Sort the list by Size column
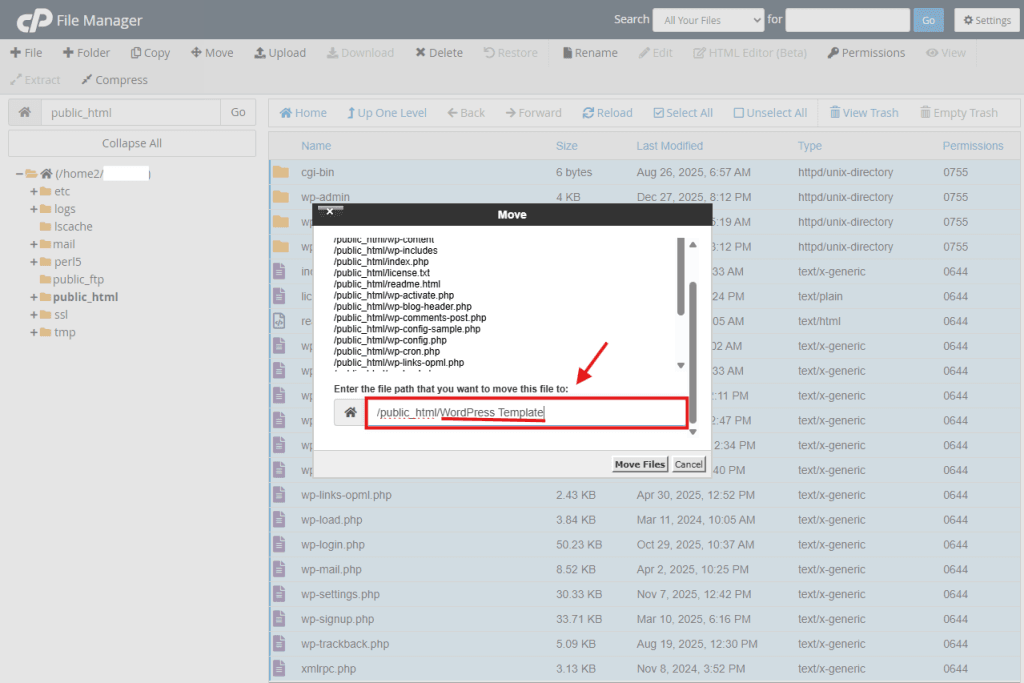 point(566,146)
